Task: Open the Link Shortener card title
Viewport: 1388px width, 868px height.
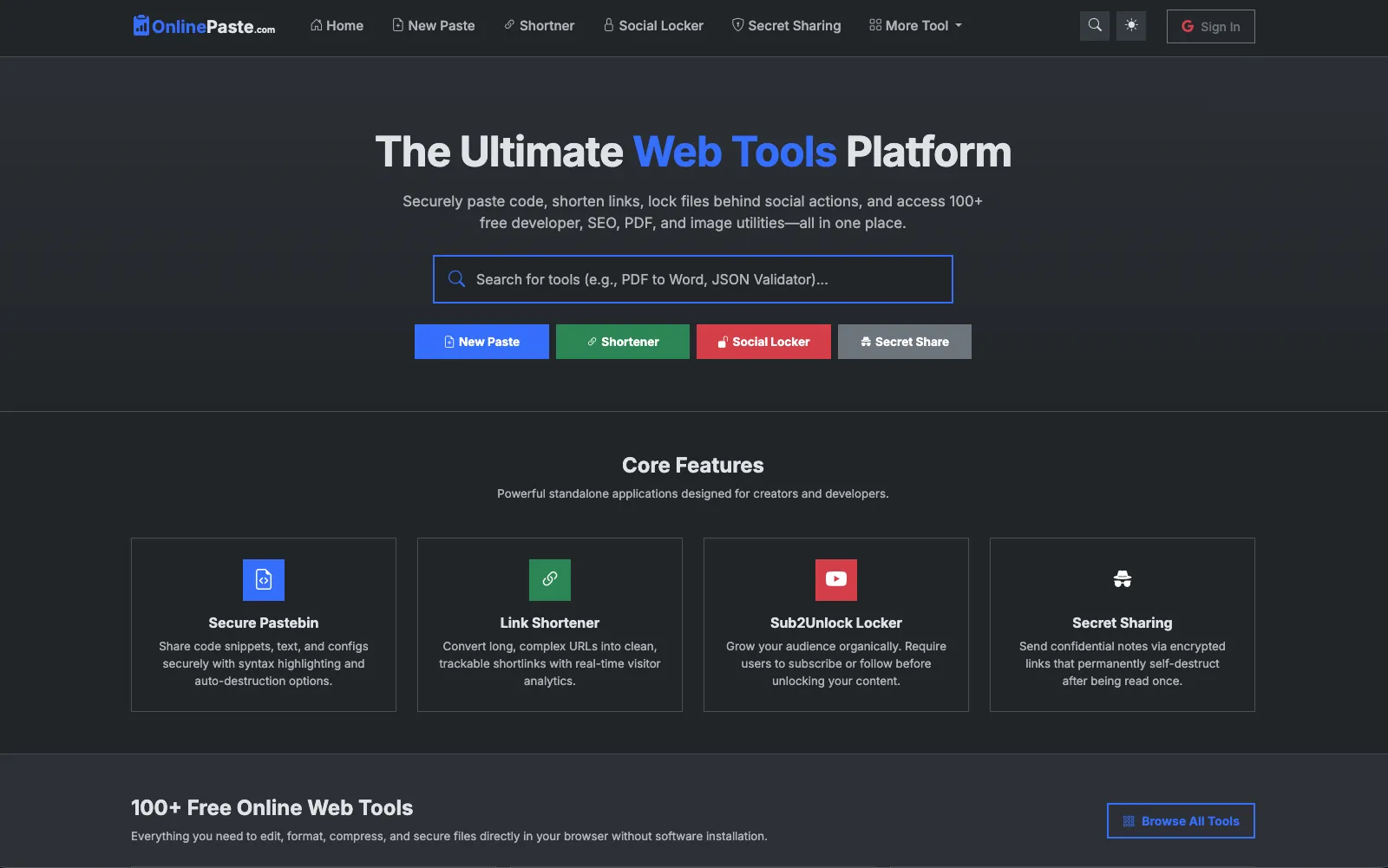Action: pyautogui.click(x=550, y=623)
